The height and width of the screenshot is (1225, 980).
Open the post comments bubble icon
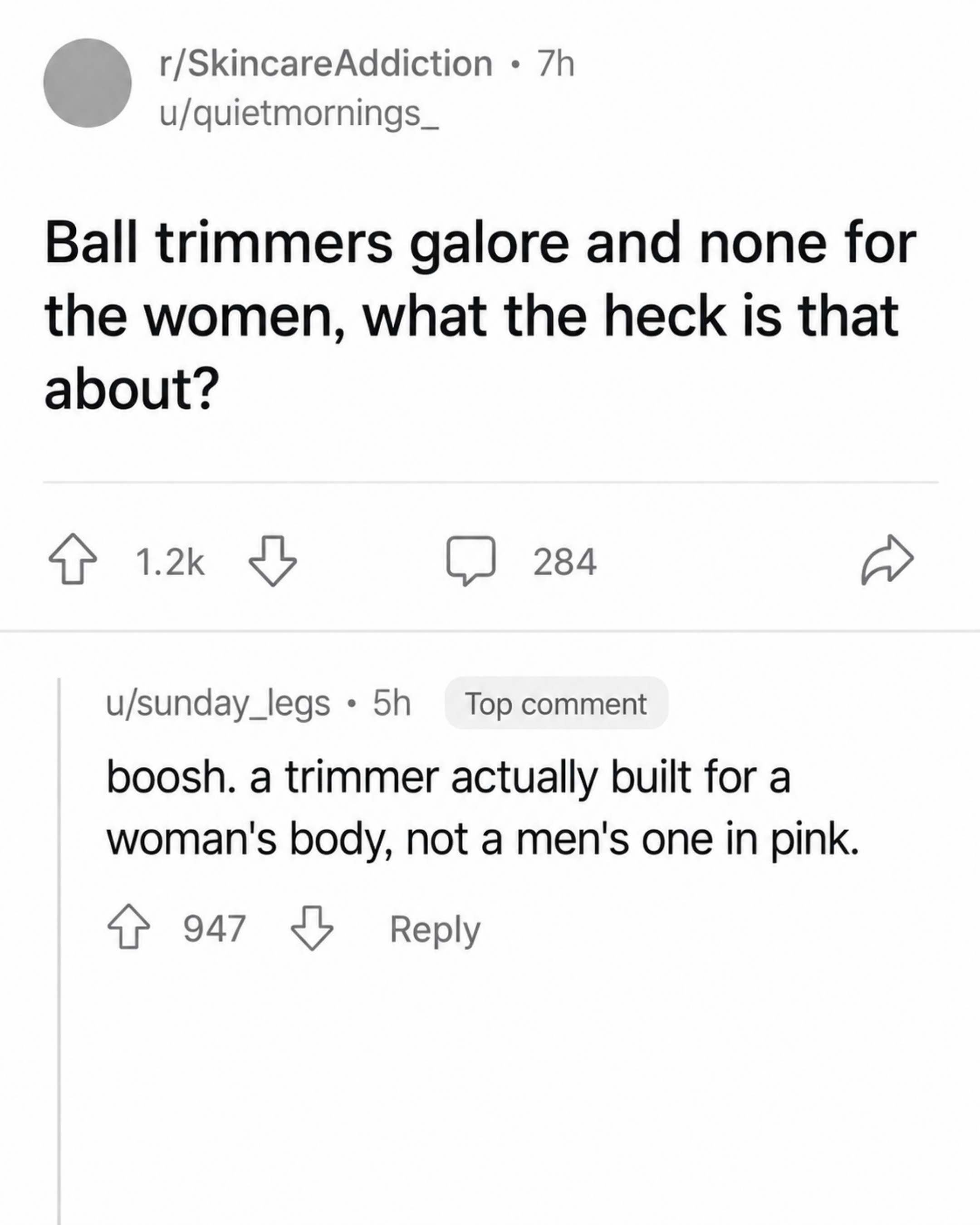click(x=471, y=560)
